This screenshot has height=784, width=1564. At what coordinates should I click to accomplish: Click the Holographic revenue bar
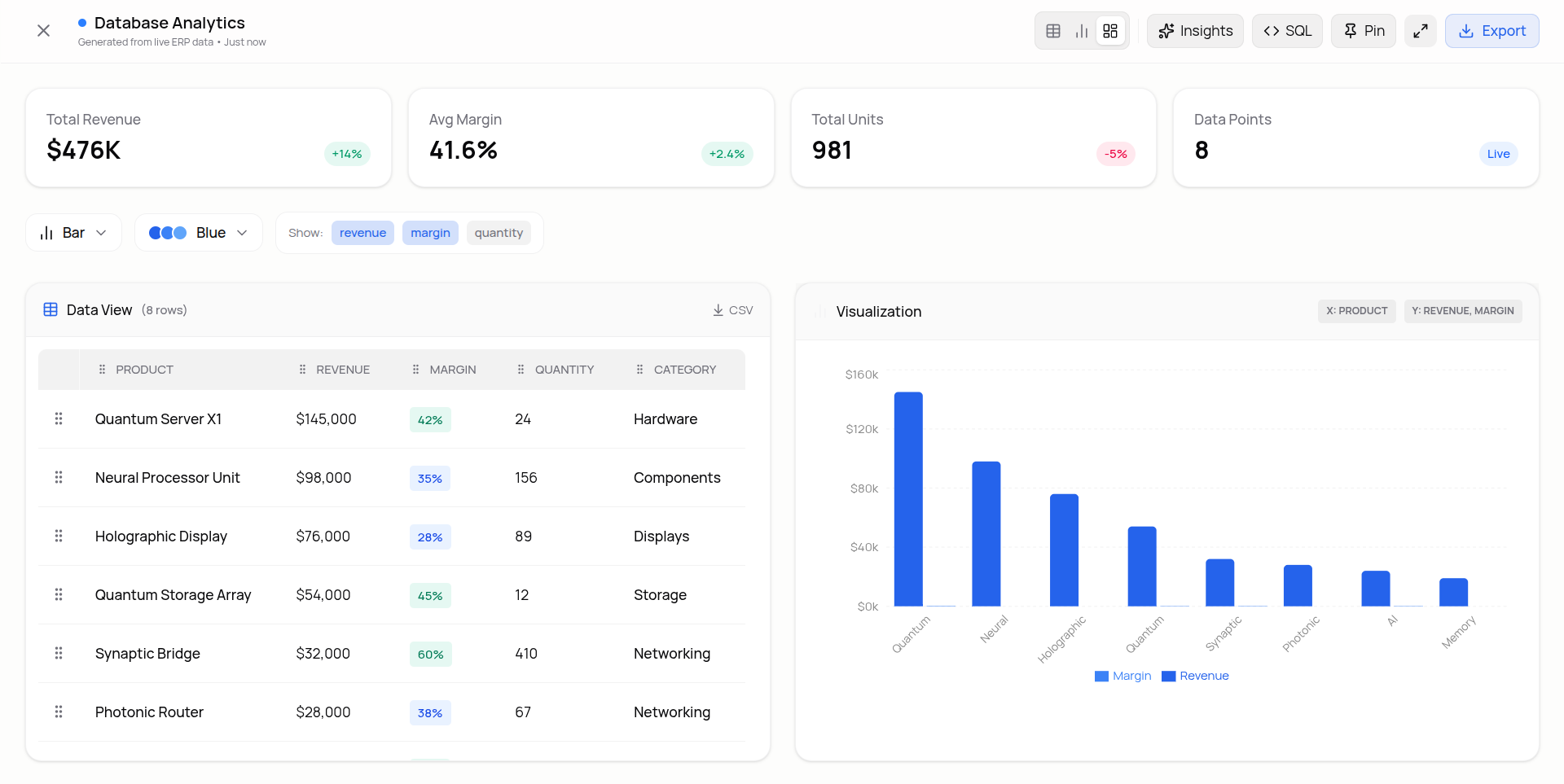coord(1064,550)
